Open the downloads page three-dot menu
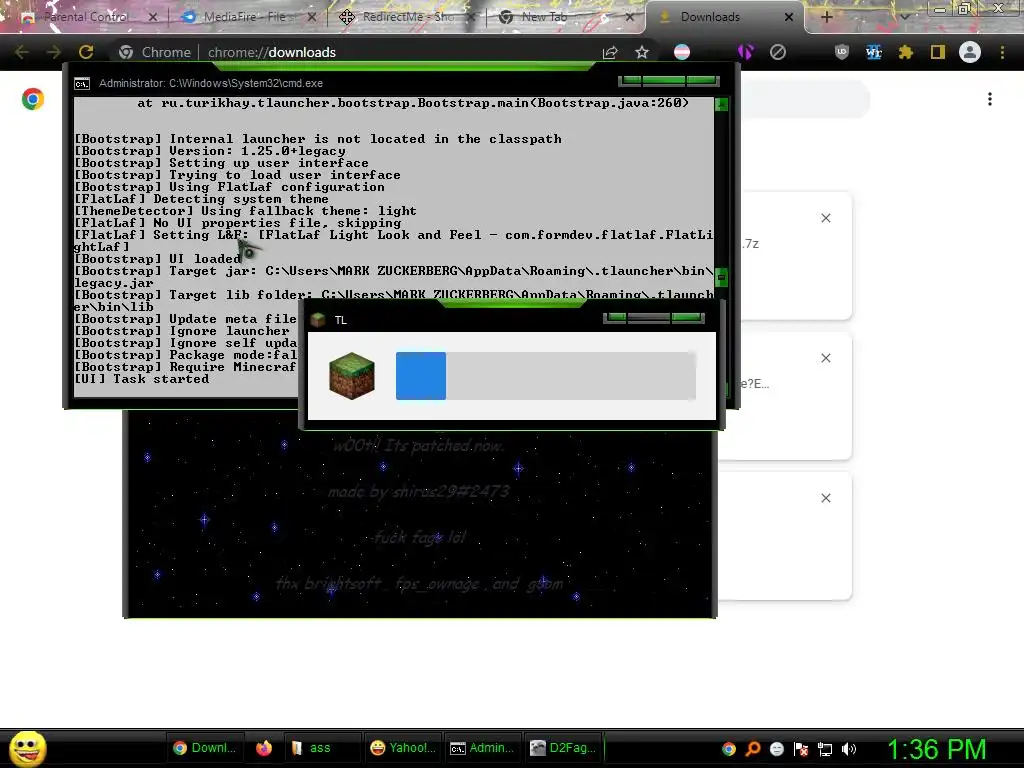The width and height of the screenshot is (1024, 768). tap(990, 99)
